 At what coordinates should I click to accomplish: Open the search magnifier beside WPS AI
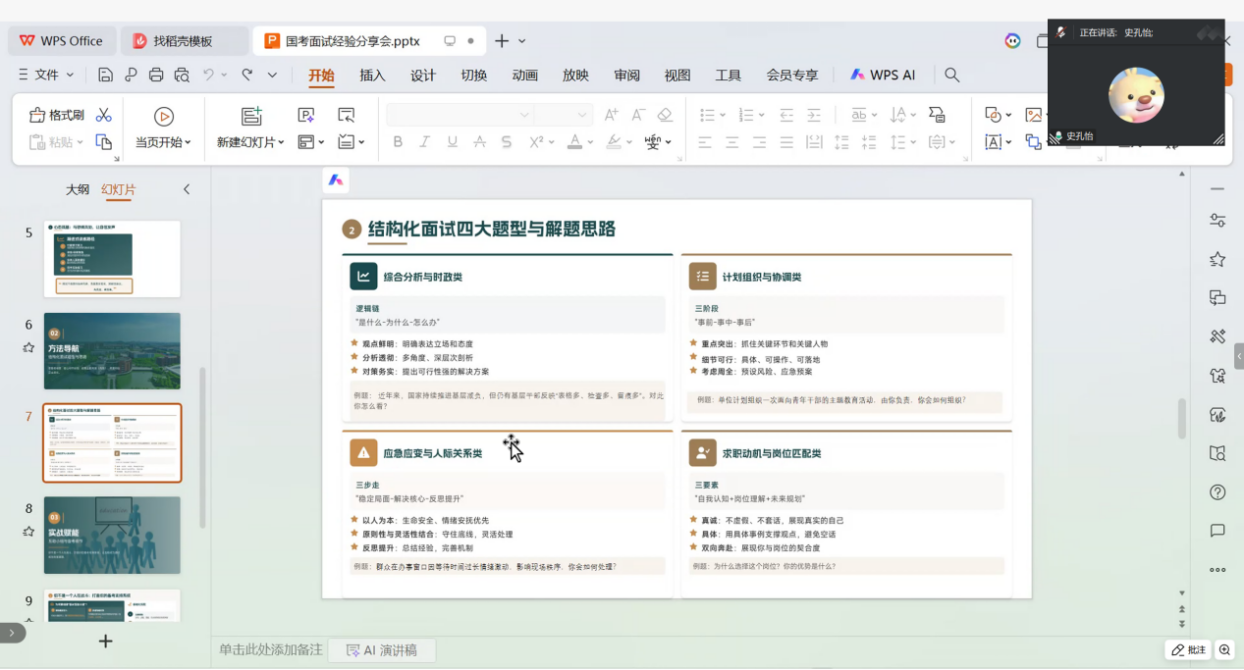tap(952, 75)
